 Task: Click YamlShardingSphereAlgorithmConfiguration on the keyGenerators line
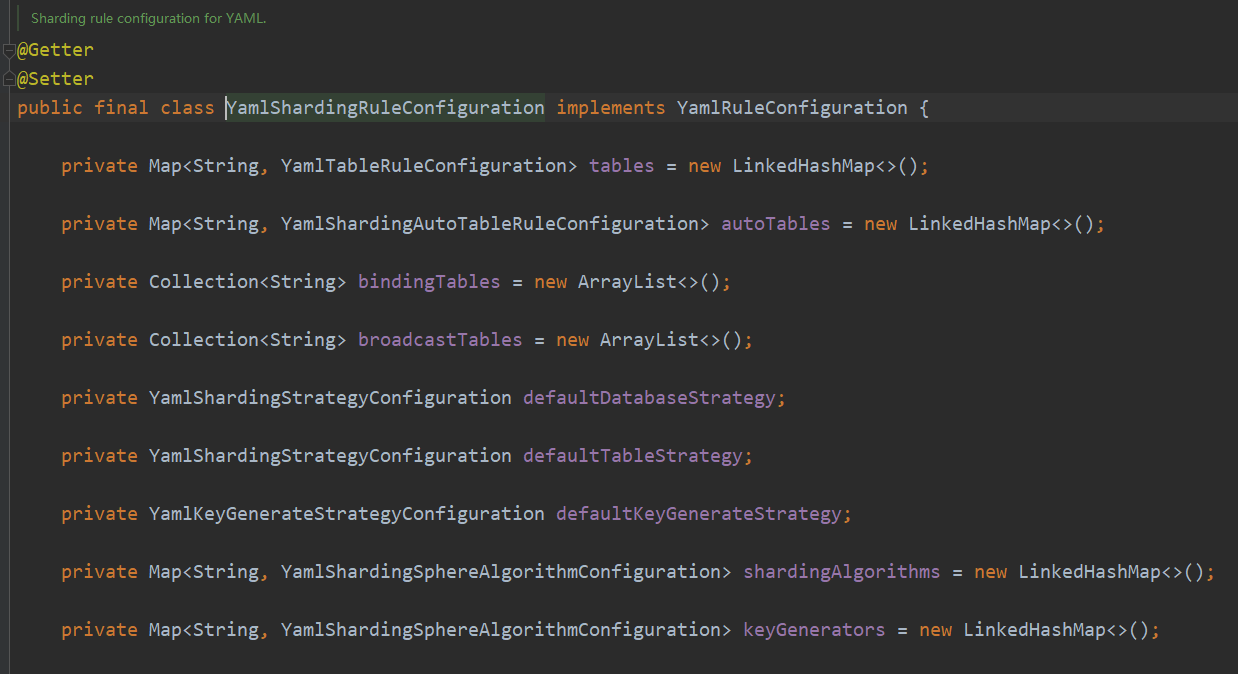tap(501, 630)
